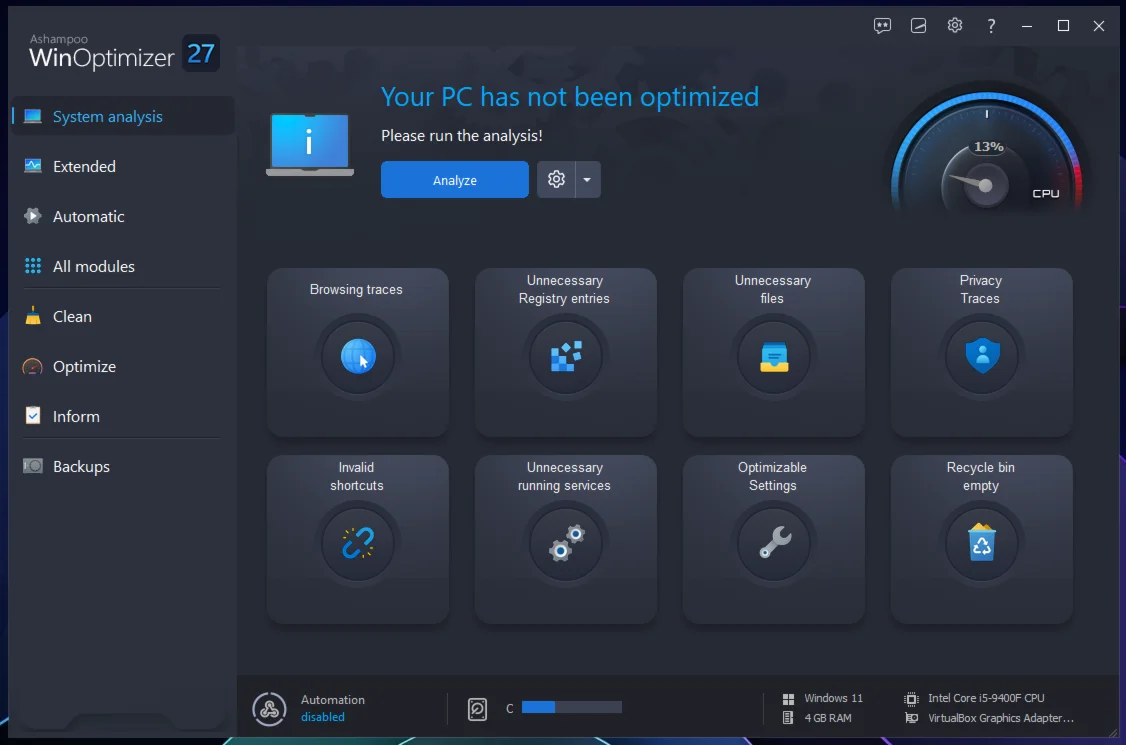Click the Automation disabled link
This screenshot has width=1126, height=745.
(322, 717)
